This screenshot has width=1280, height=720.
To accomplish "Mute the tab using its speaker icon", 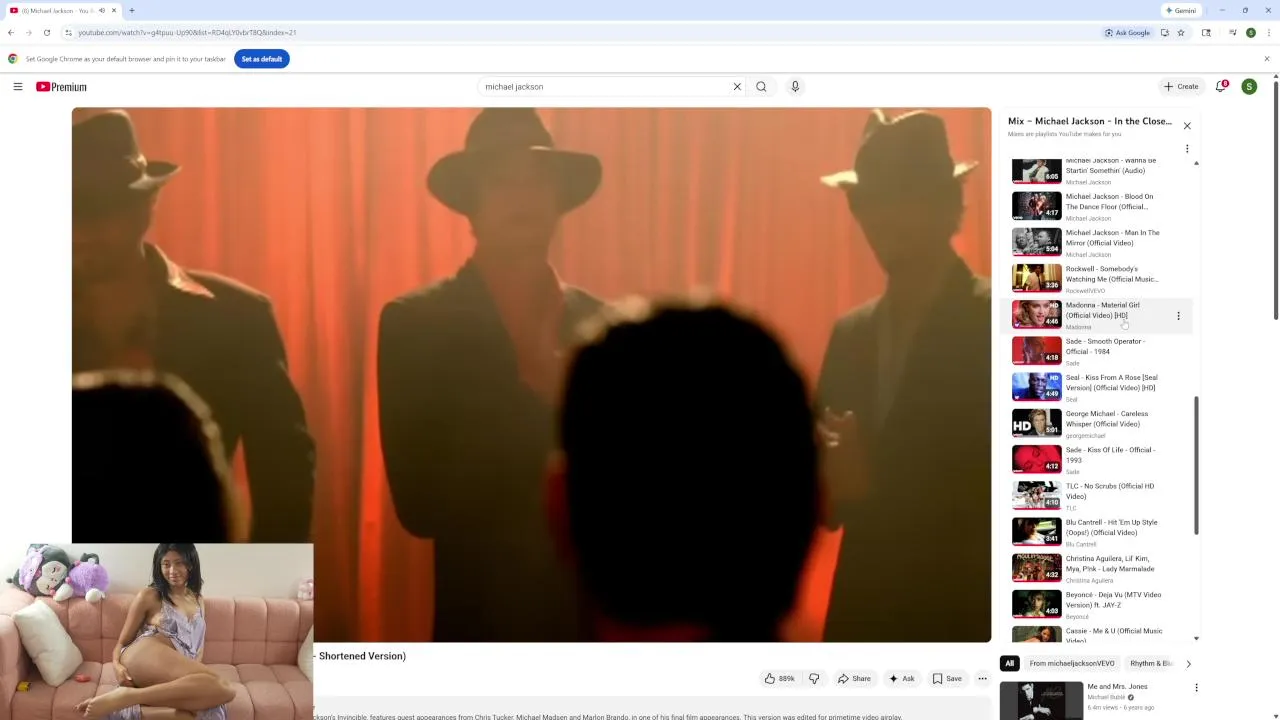I will coord(101,10).
